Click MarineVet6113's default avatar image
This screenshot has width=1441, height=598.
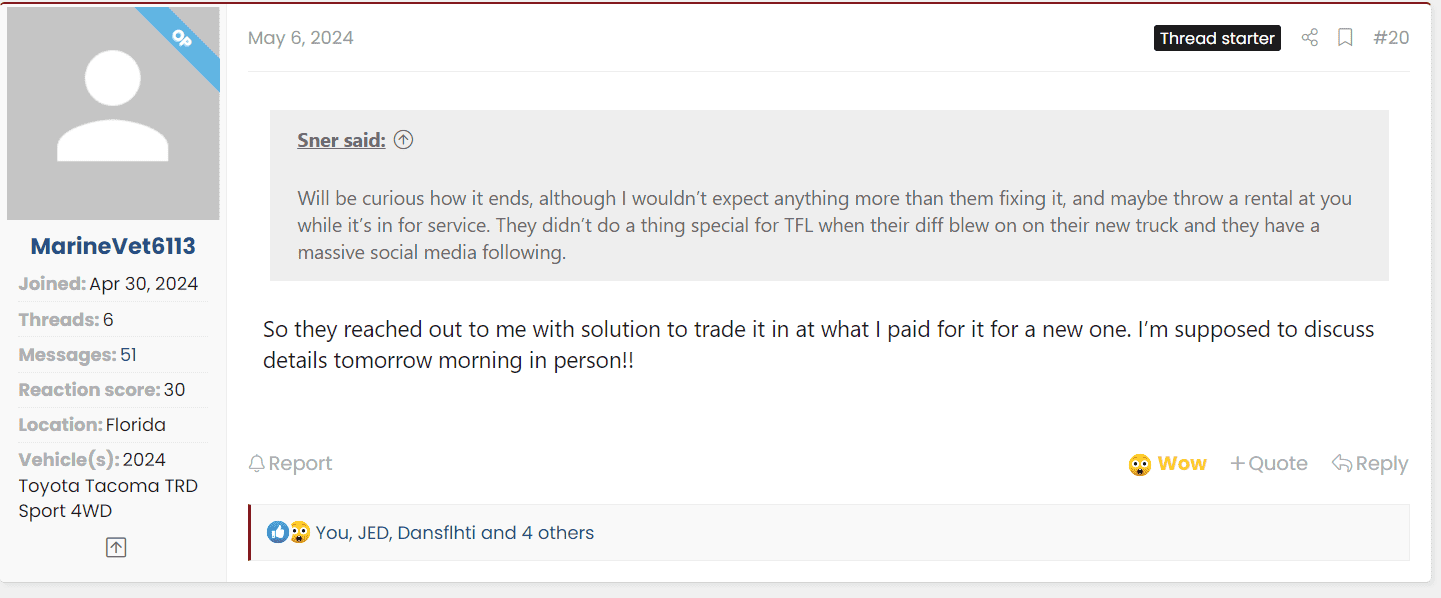112,113
